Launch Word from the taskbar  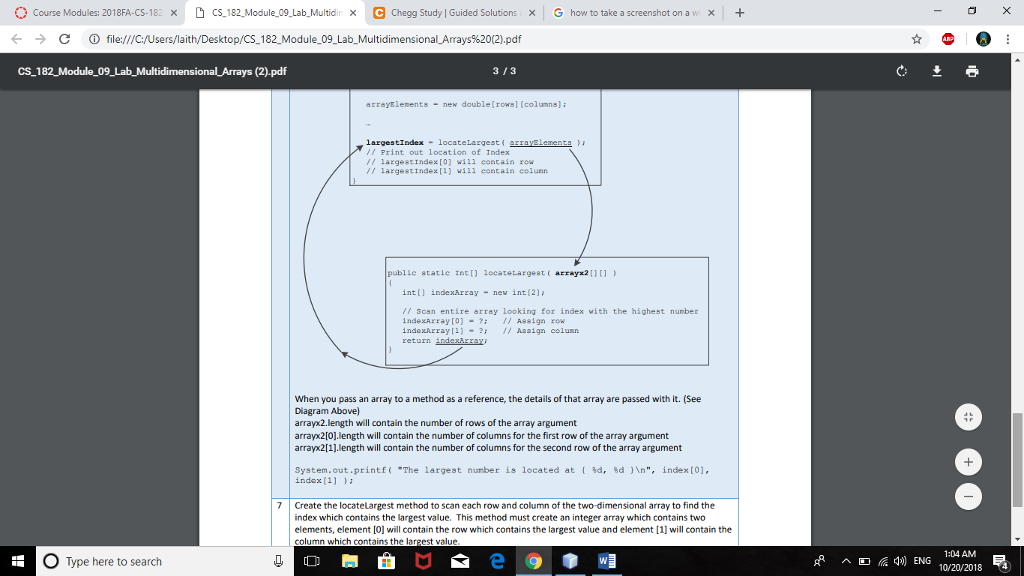click(606, 561)
